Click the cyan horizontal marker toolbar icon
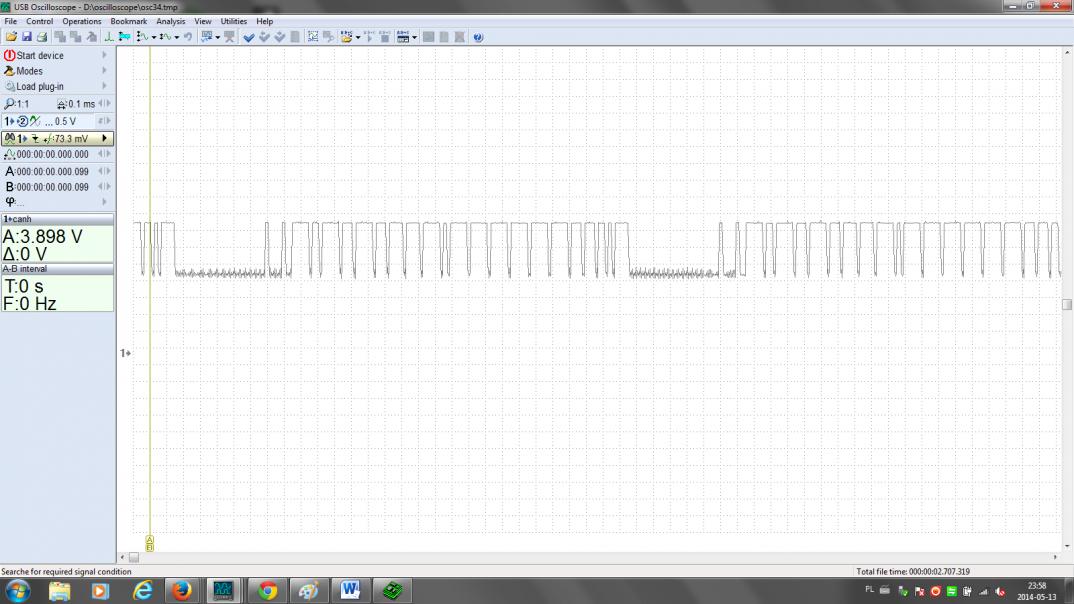 click(124, 37)
